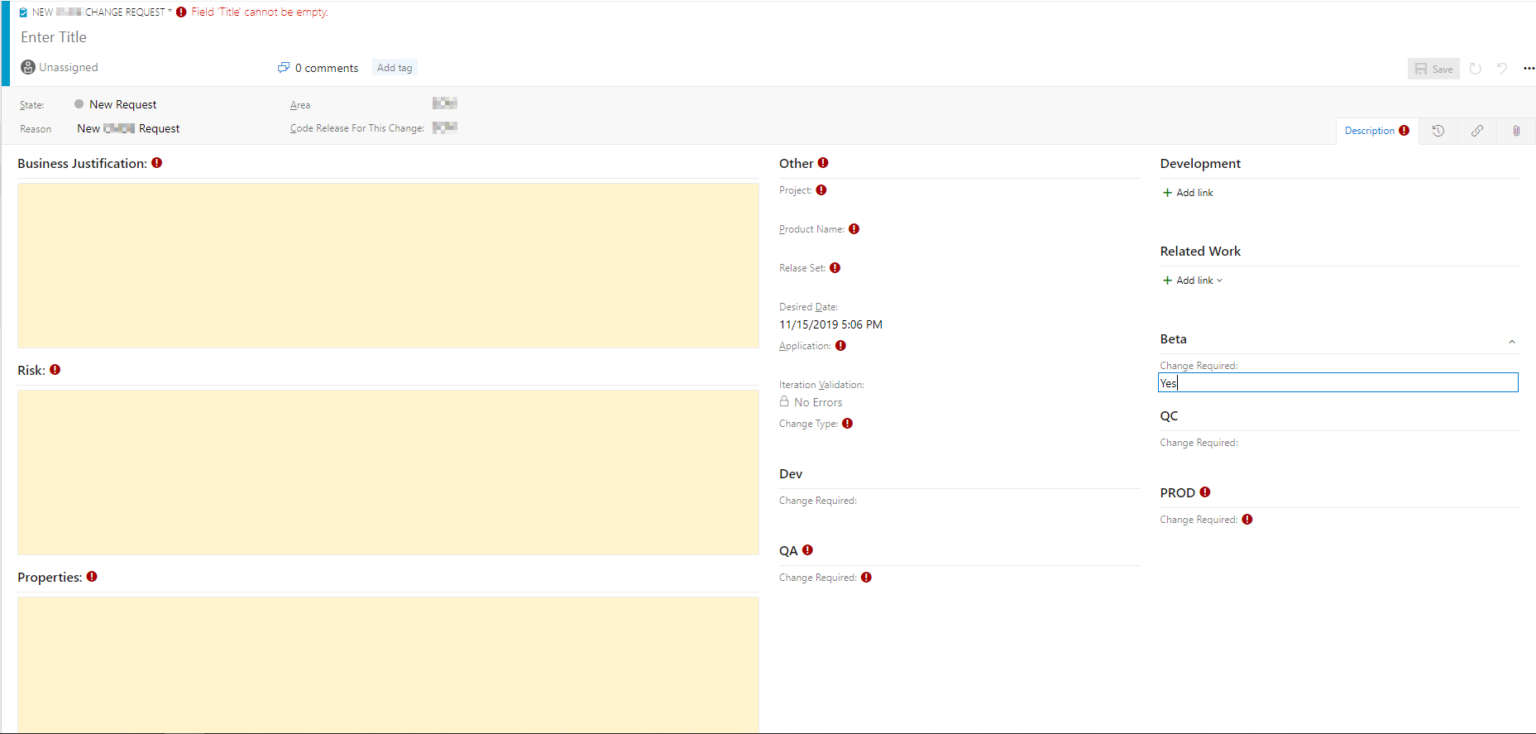This screenshot has width=1536, height=734.
Task: Click the Unassigned person avatar icon
Action: [27, 66]
